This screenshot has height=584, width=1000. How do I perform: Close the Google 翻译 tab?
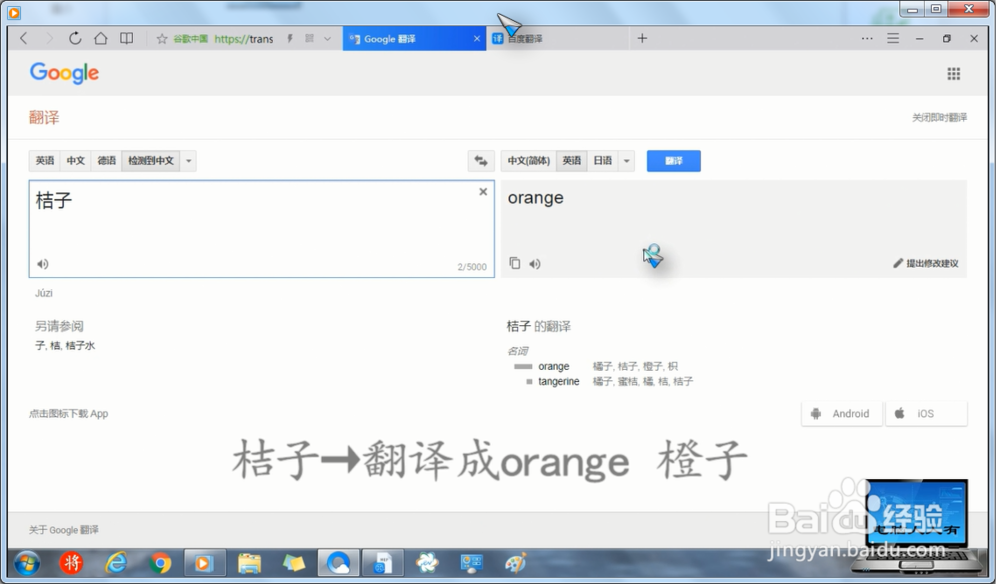477,39
